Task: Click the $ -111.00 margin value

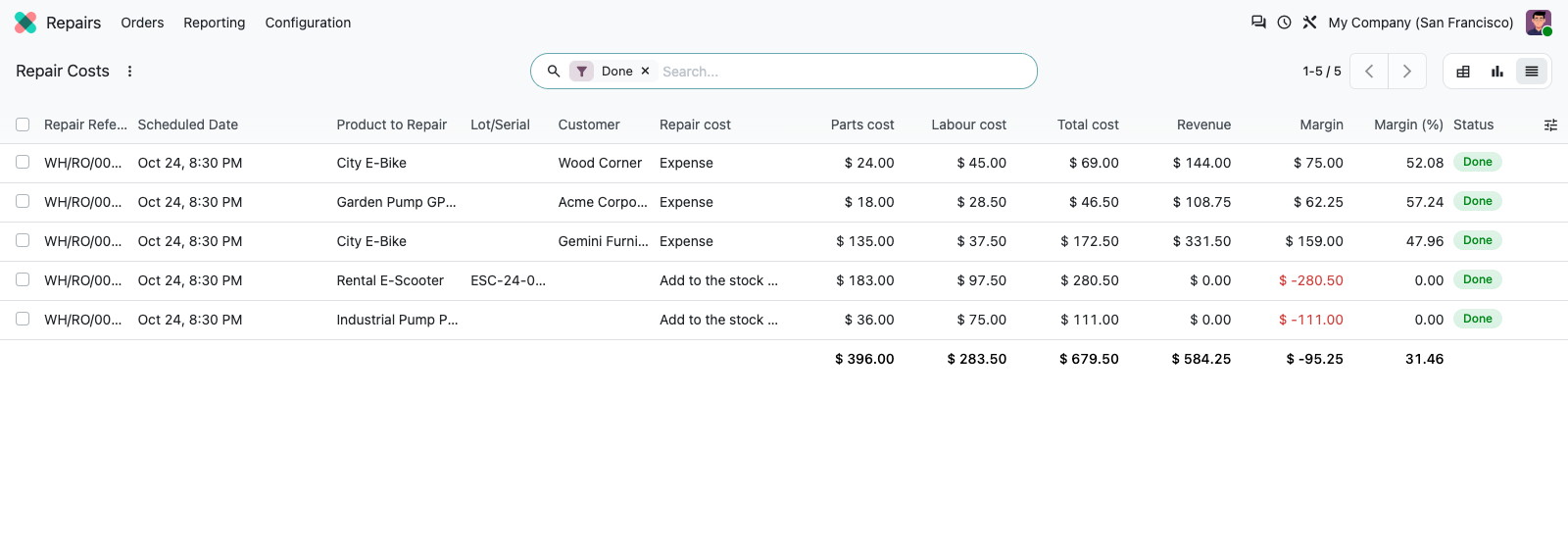Action: pos(1311,320)
